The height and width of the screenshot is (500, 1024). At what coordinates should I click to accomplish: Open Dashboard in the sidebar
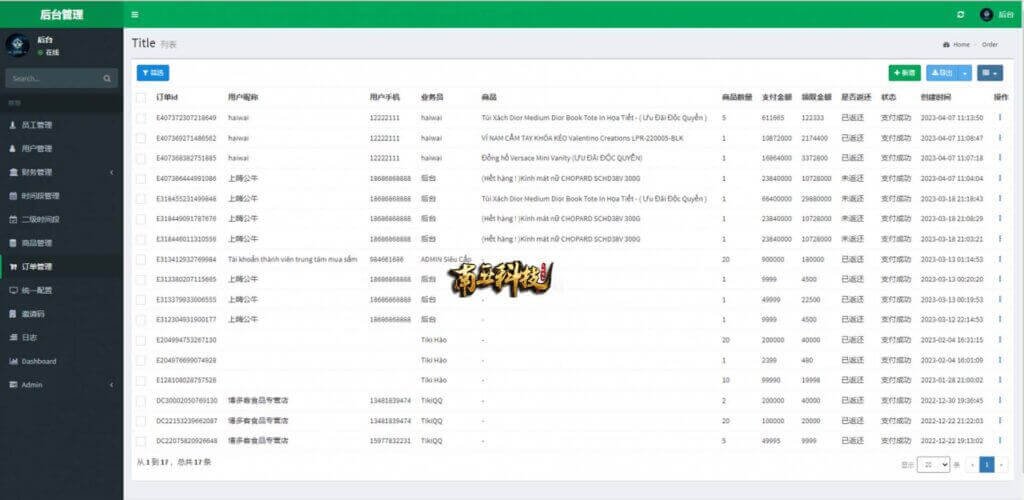tap(39, 361)
